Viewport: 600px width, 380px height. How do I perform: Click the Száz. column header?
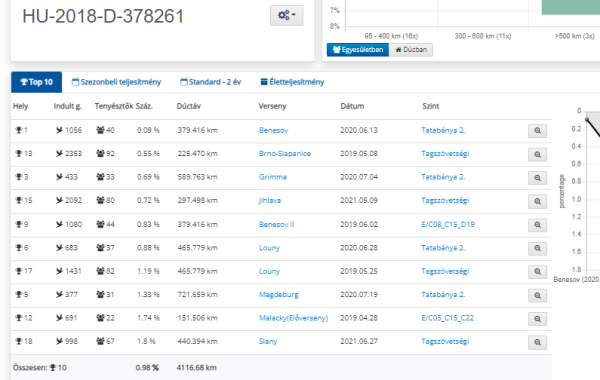(x=144, y=106)
